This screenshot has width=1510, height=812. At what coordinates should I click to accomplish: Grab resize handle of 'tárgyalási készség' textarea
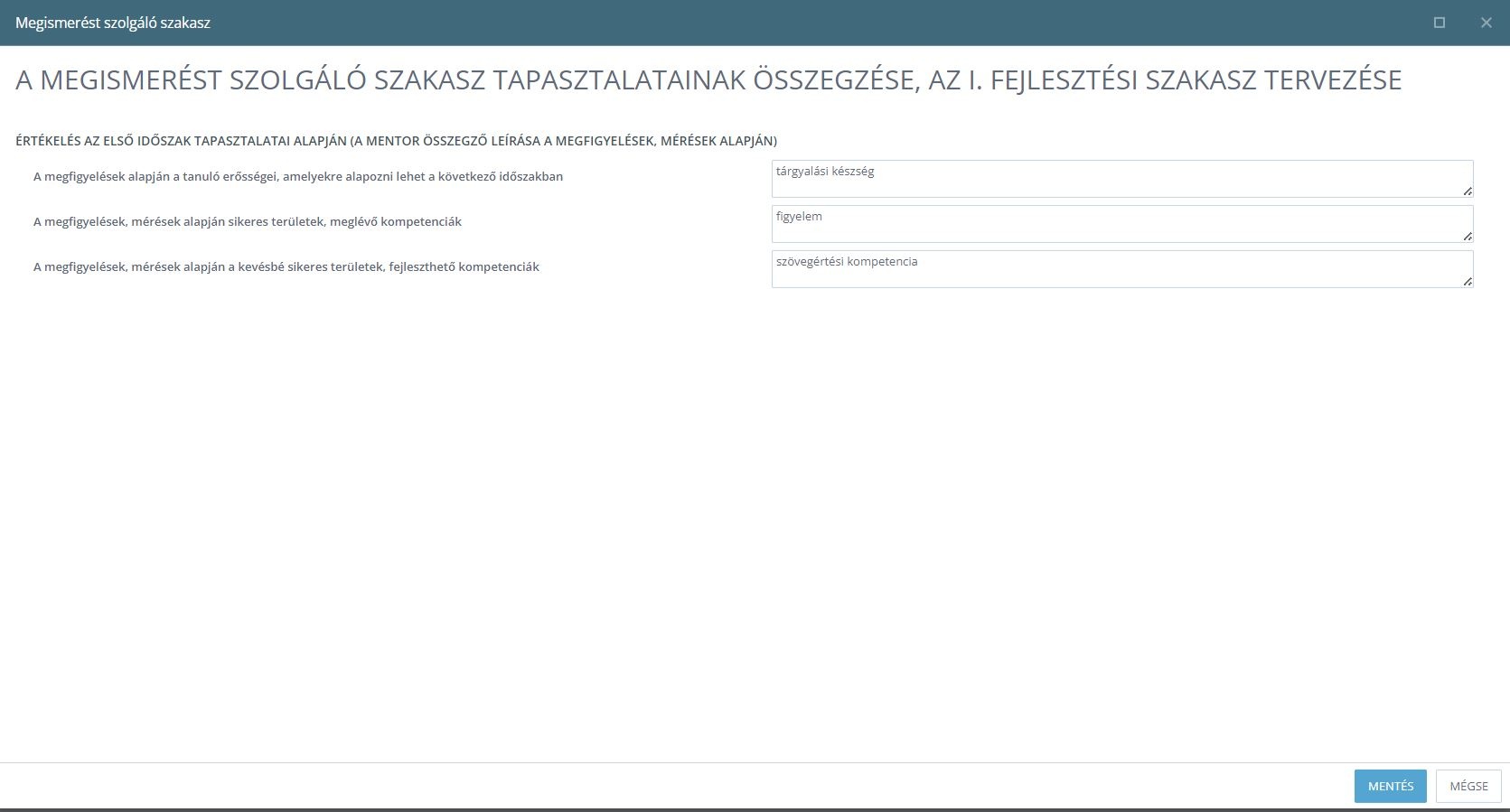(1468, 191)
